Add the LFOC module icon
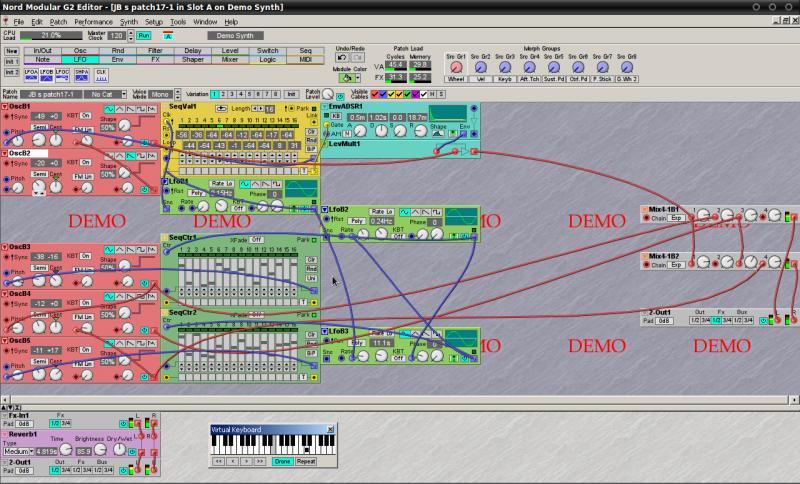 (x=62, y=75)
